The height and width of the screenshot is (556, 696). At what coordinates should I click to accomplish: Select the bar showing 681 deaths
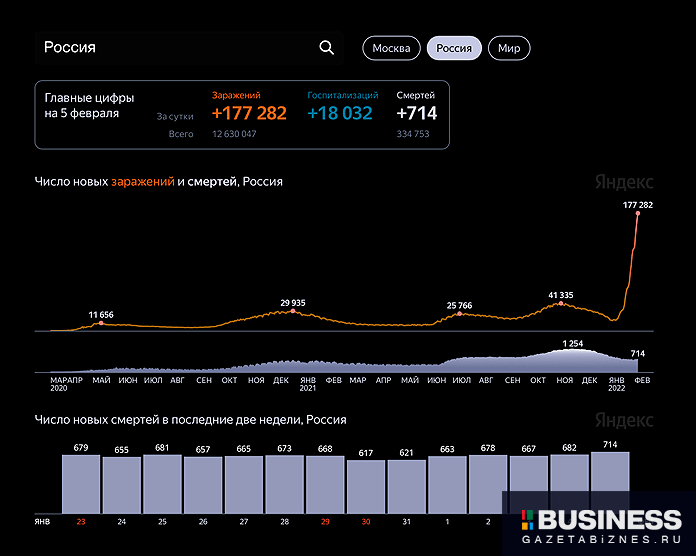point(162,485)
